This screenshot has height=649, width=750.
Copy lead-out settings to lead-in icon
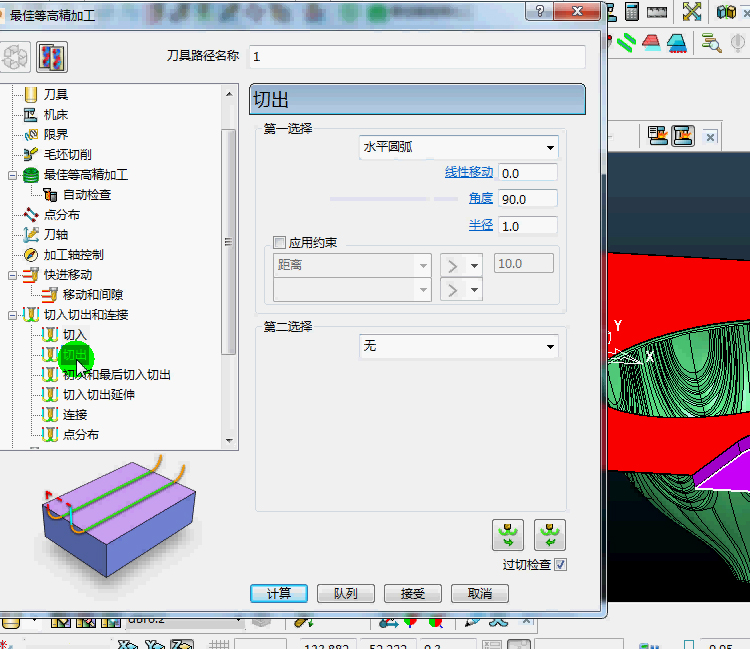point(550,535)
